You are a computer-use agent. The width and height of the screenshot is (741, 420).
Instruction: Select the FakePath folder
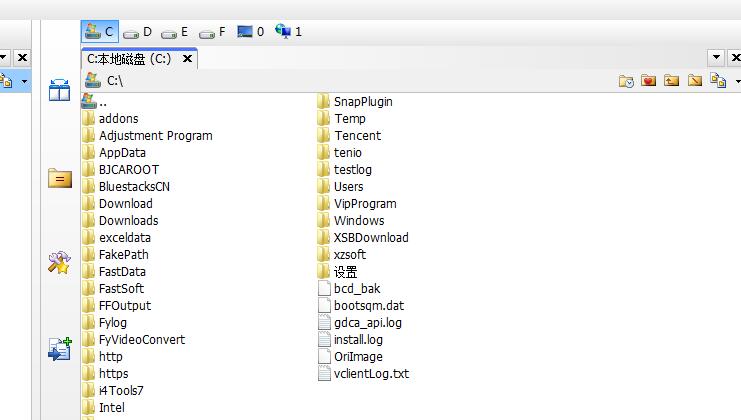tap(115, 255)
